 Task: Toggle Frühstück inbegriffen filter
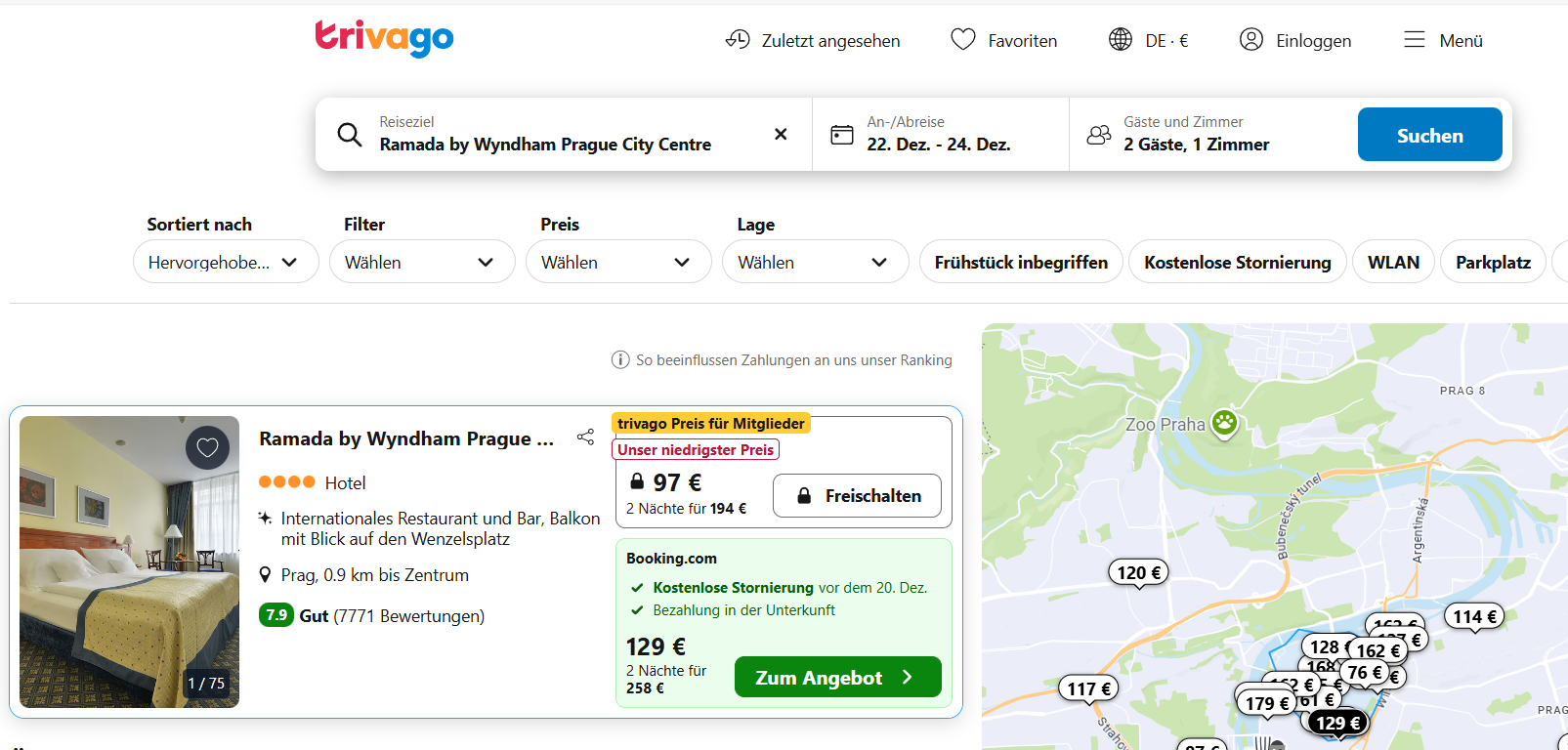(1021, 262)
